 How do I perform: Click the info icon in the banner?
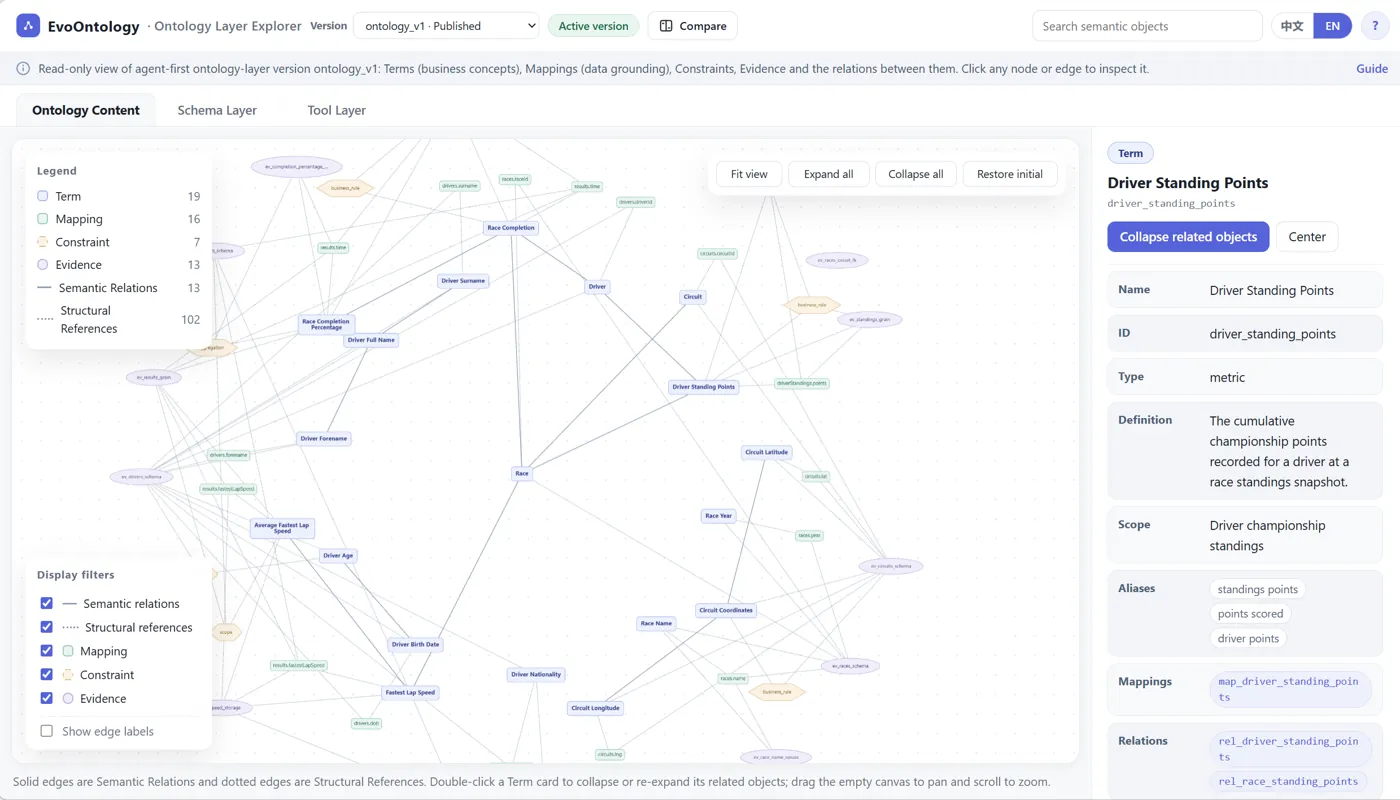[x=23, y=69]
